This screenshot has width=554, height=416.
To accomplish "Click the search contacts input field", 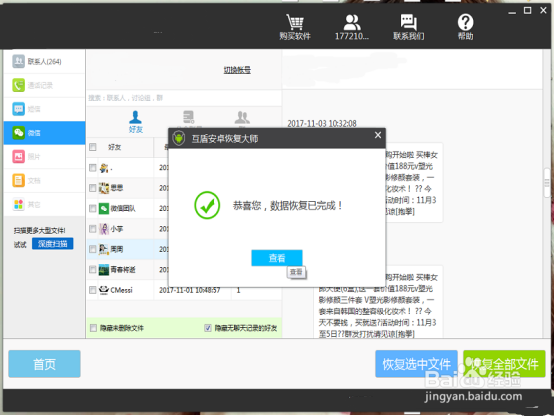I will (184, 98).
